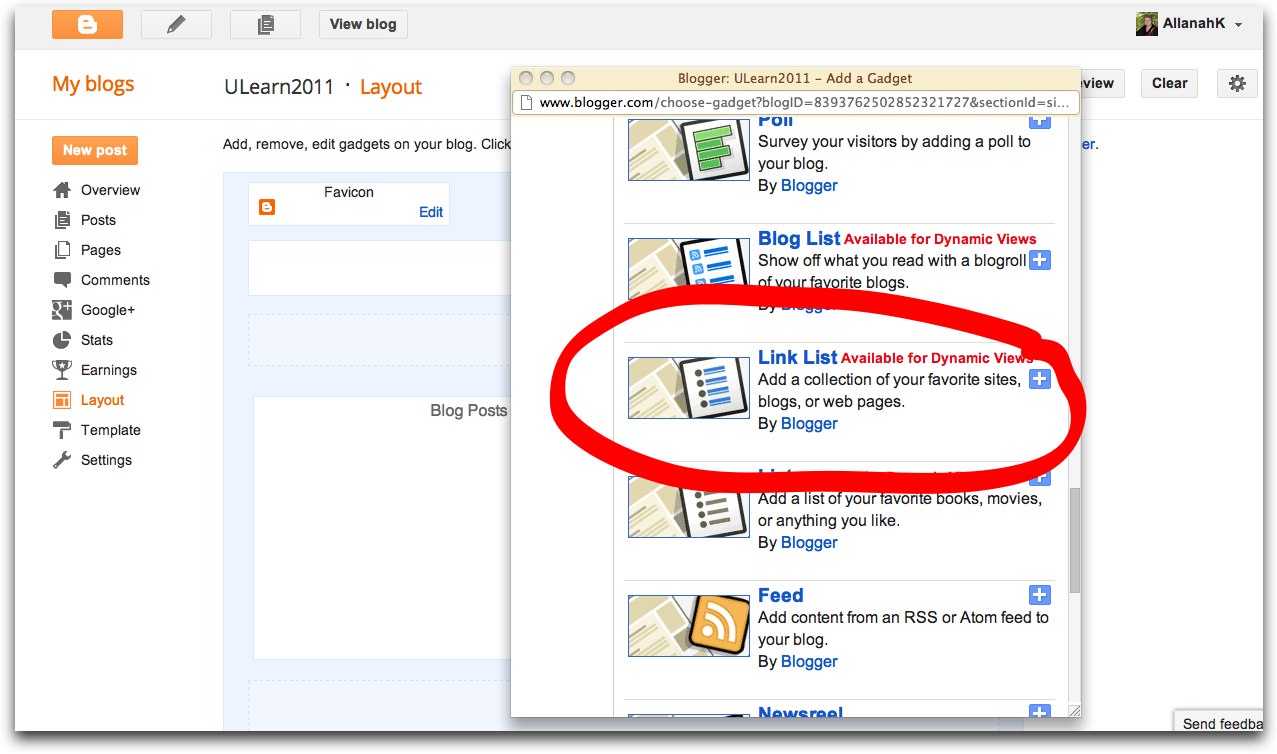Select Google+ in the sidebar

coord(108,310)
